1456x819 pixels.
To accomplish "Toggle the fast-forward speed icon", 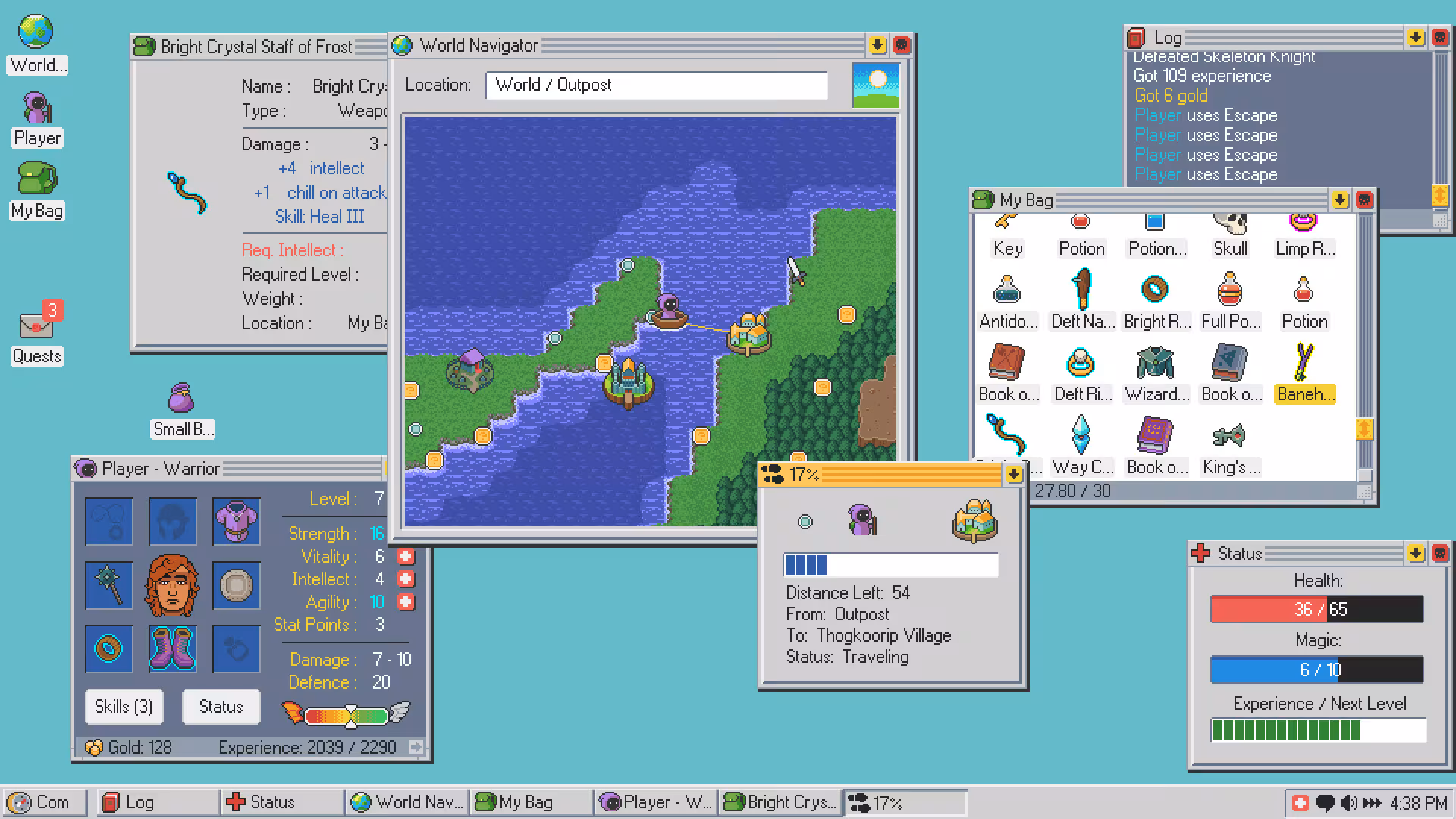I will pyautogui.click(x=1372, y=802).
